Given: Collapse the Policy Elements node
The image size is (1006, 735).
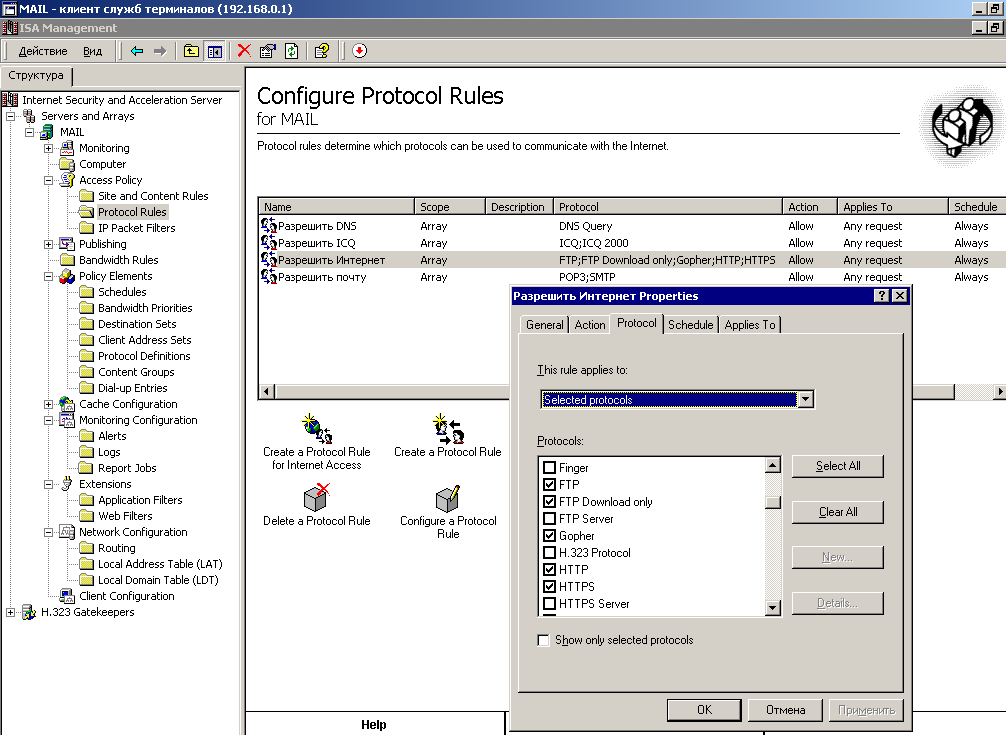Looking at the screenshot, I should [x=49, y=276].
